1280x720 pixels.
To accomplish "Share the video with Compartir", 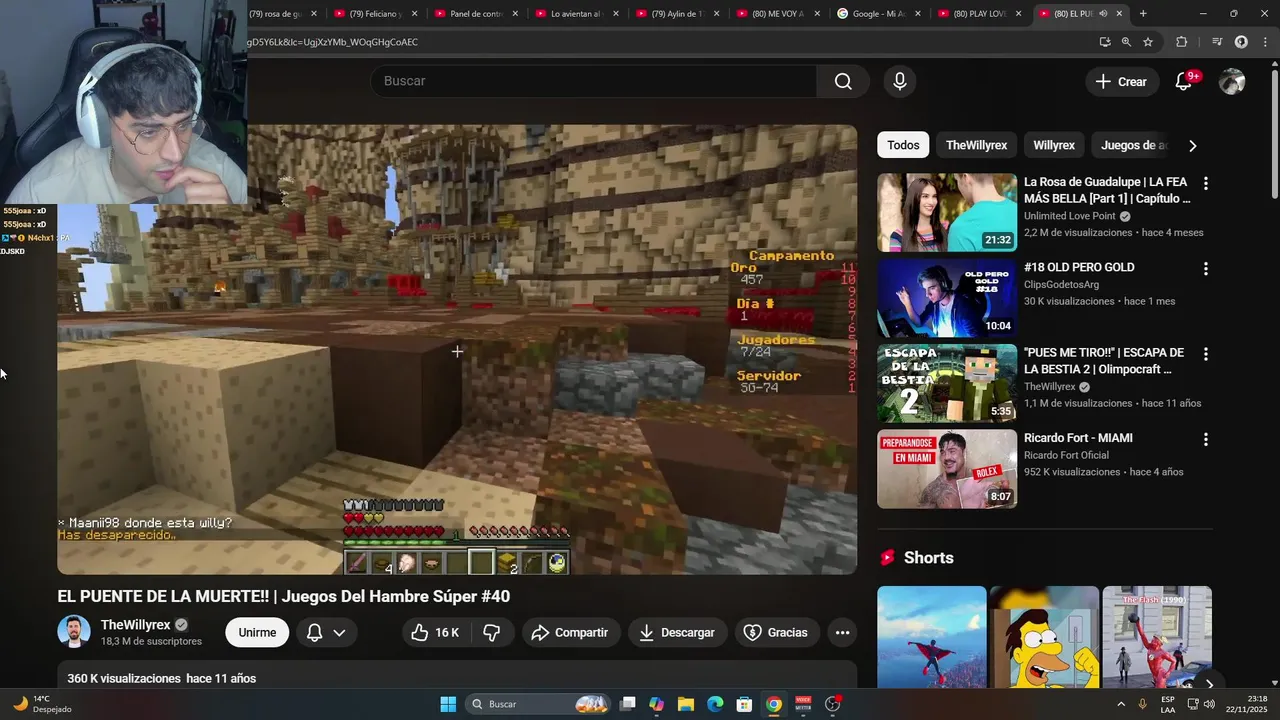I will (x=570, y=632).
